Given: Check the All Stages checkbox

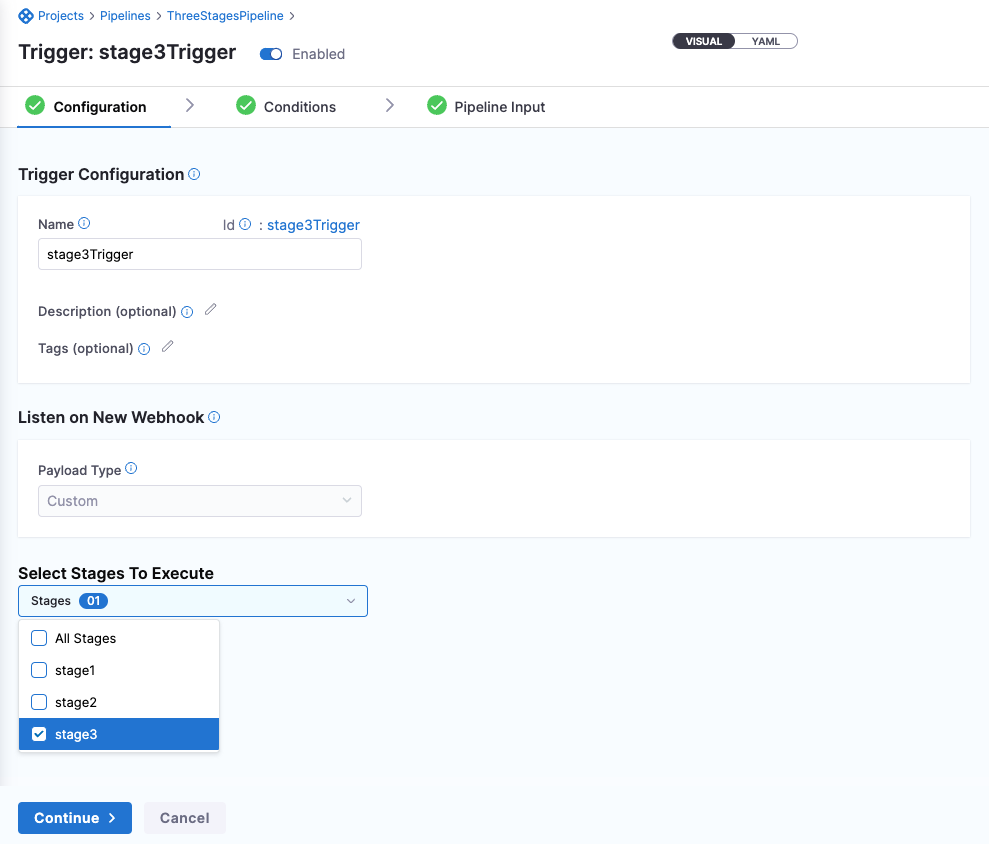Looking at the screenshot, I should (x=40, y=638).
